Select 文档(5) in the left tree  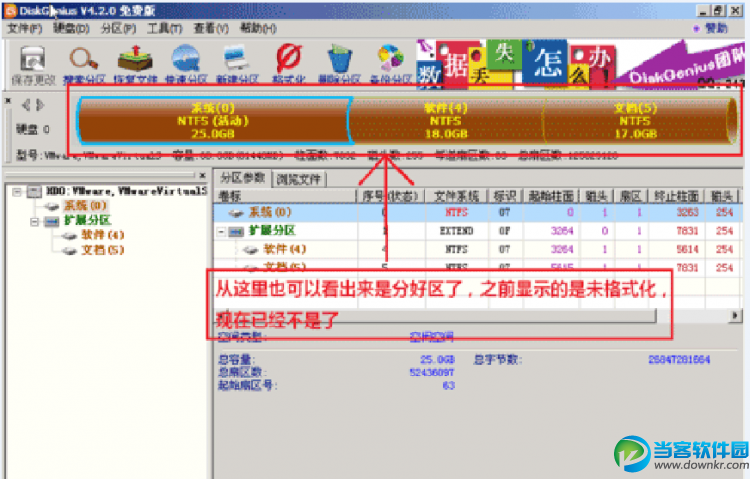coord(102,250)
